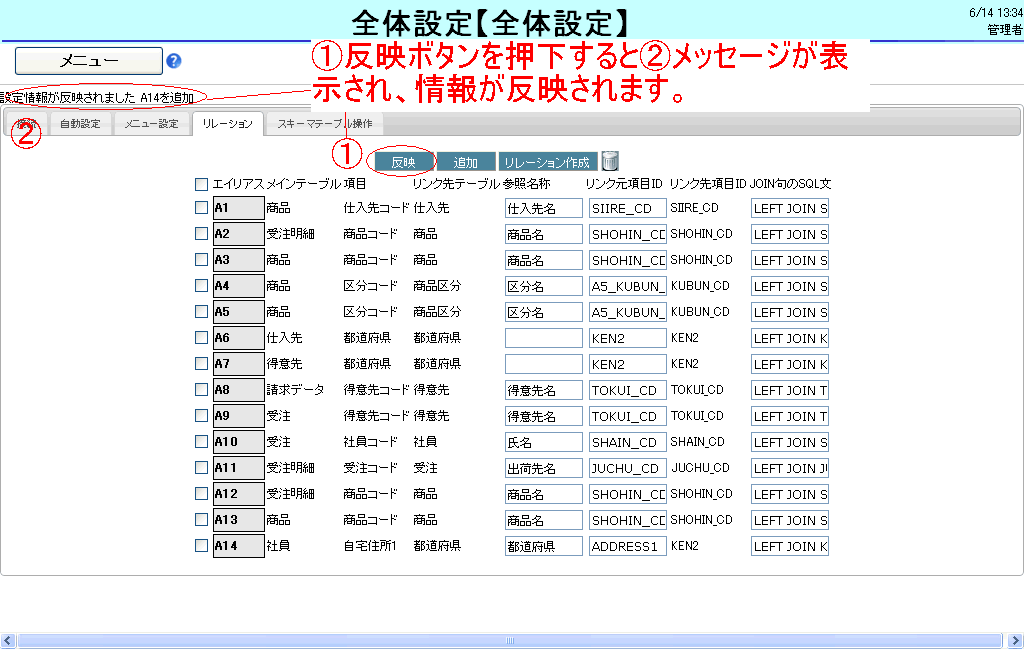This screenshot has height=649, width=1024.
Task: Toggle the select-all checkbox in table header
Action: click(202, 184)
